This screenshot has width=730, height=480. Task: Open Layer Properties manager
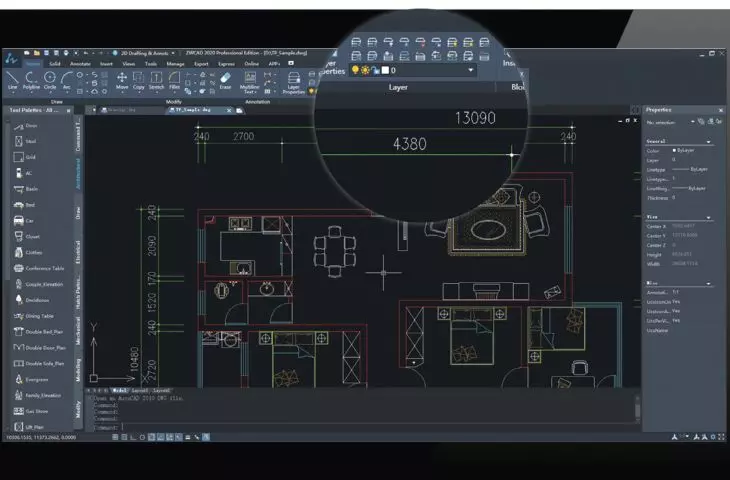(293, 82)
